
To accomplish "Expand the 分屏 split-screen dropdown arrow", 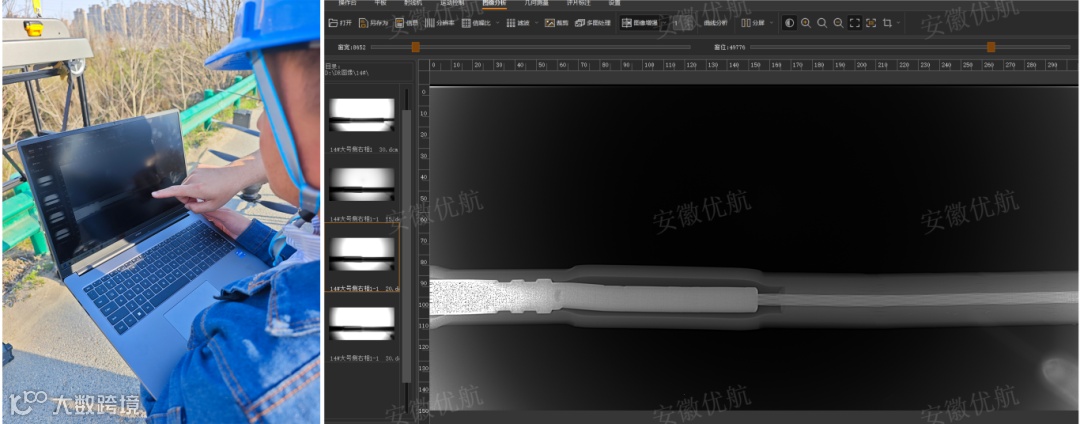I will pyautogui.click(x=771, y=23).
